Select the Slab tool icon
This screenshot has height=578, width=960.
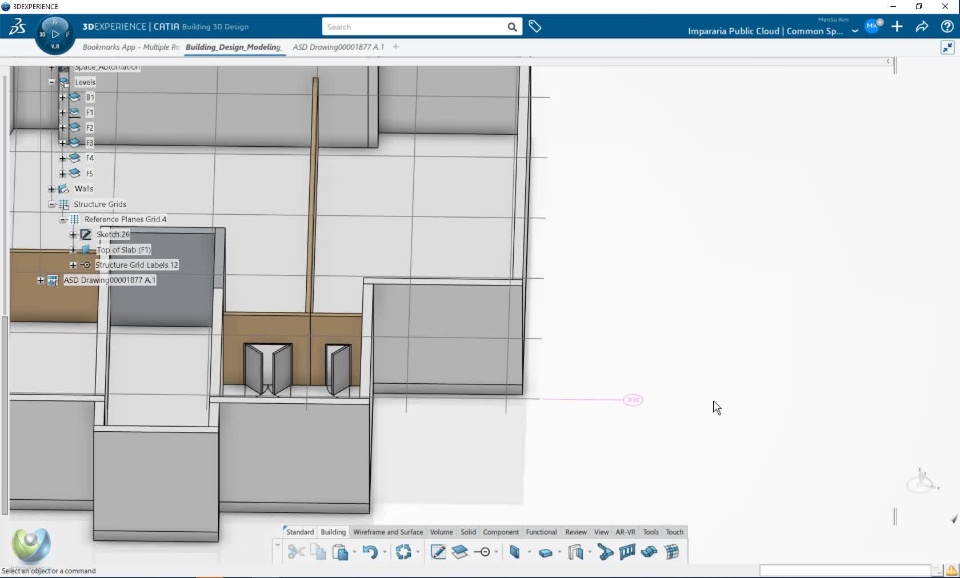tap(545, 552)
